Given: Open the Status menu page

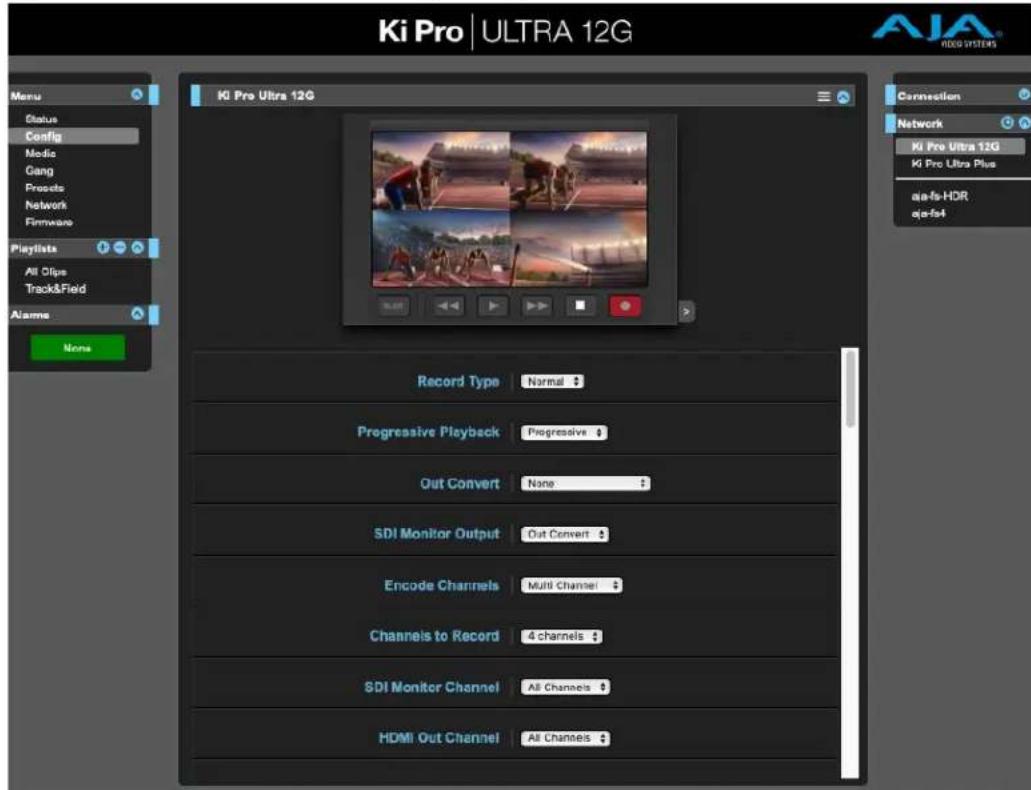Looking at the screenshot, I should coord(41,119).
